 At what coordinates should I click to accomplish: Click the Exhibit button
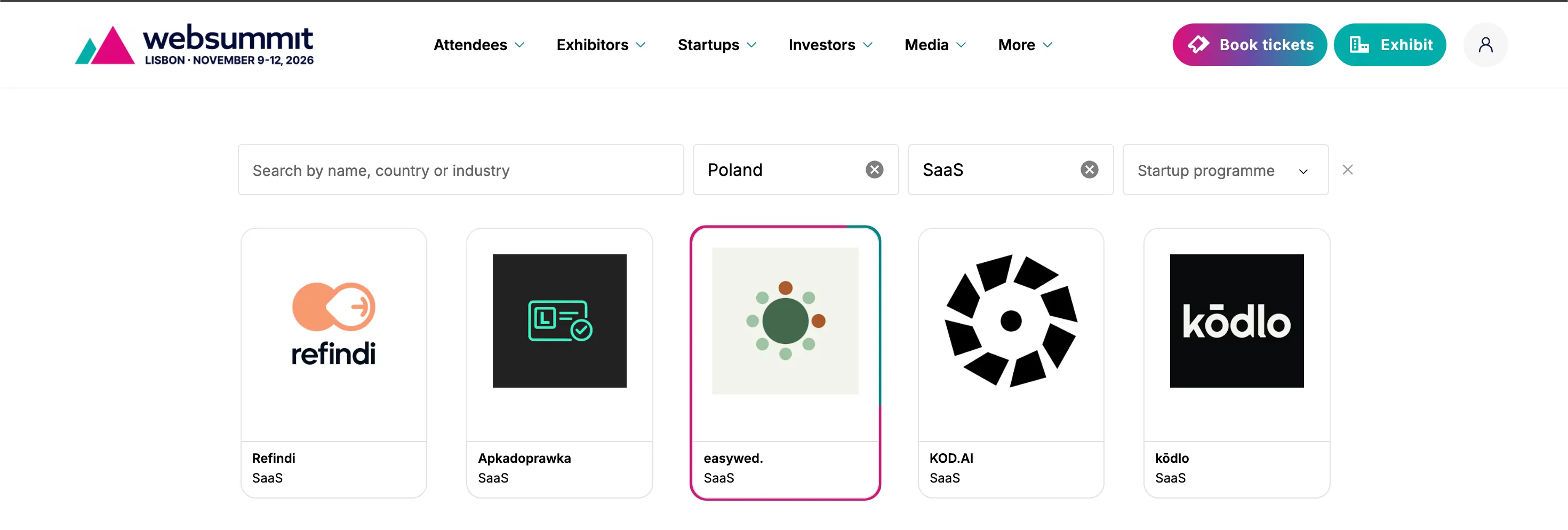pyautogui.click(x=1389, y=45)
